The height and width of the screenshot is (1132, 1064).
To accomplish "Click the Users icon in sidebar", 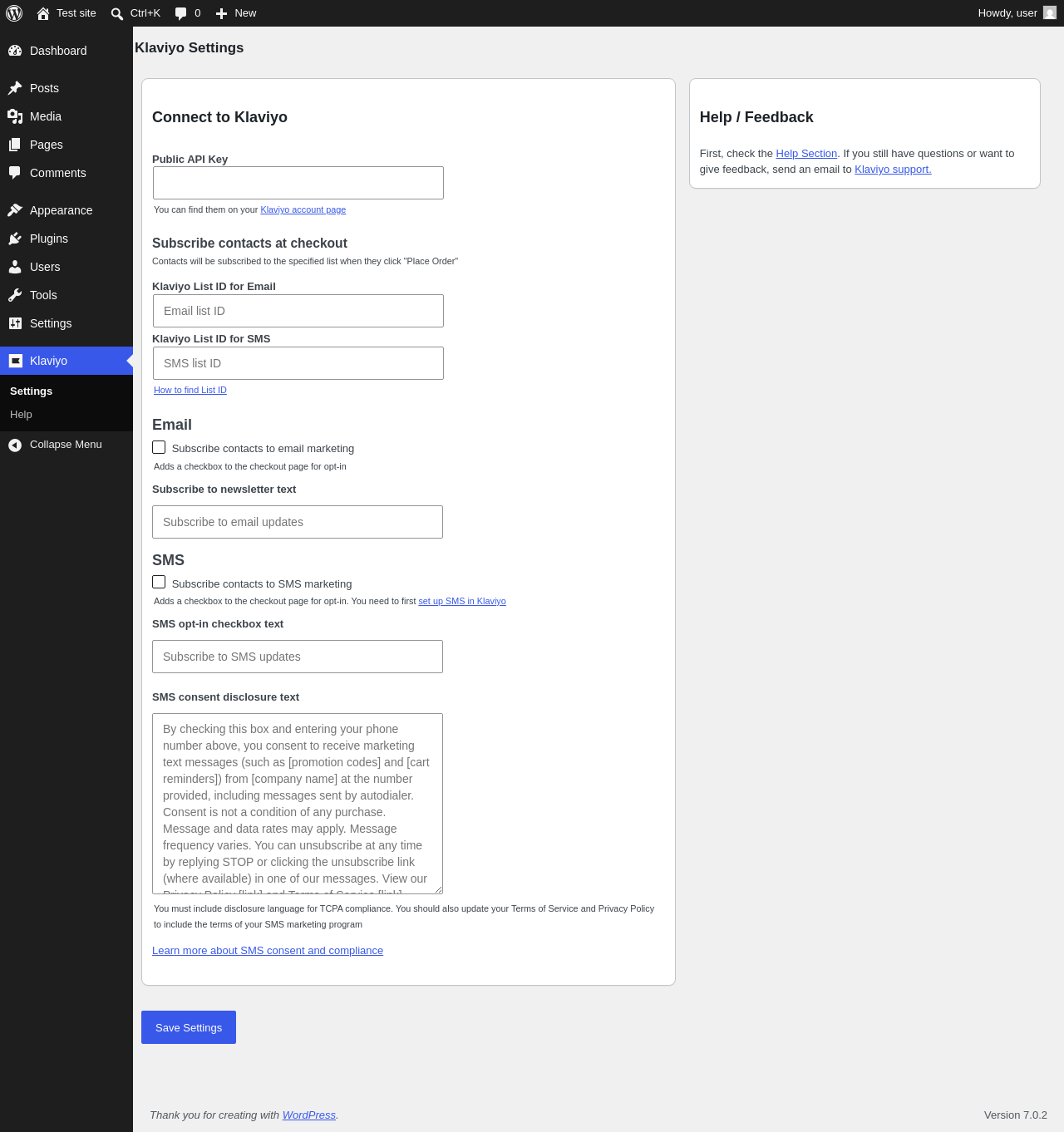I will click(15, 267).
